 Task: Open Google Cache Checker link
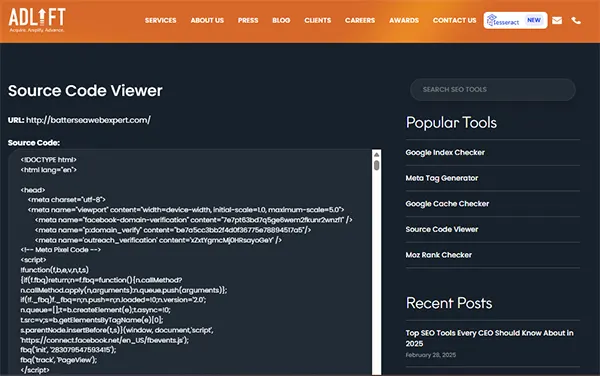[x=447, y=203]
